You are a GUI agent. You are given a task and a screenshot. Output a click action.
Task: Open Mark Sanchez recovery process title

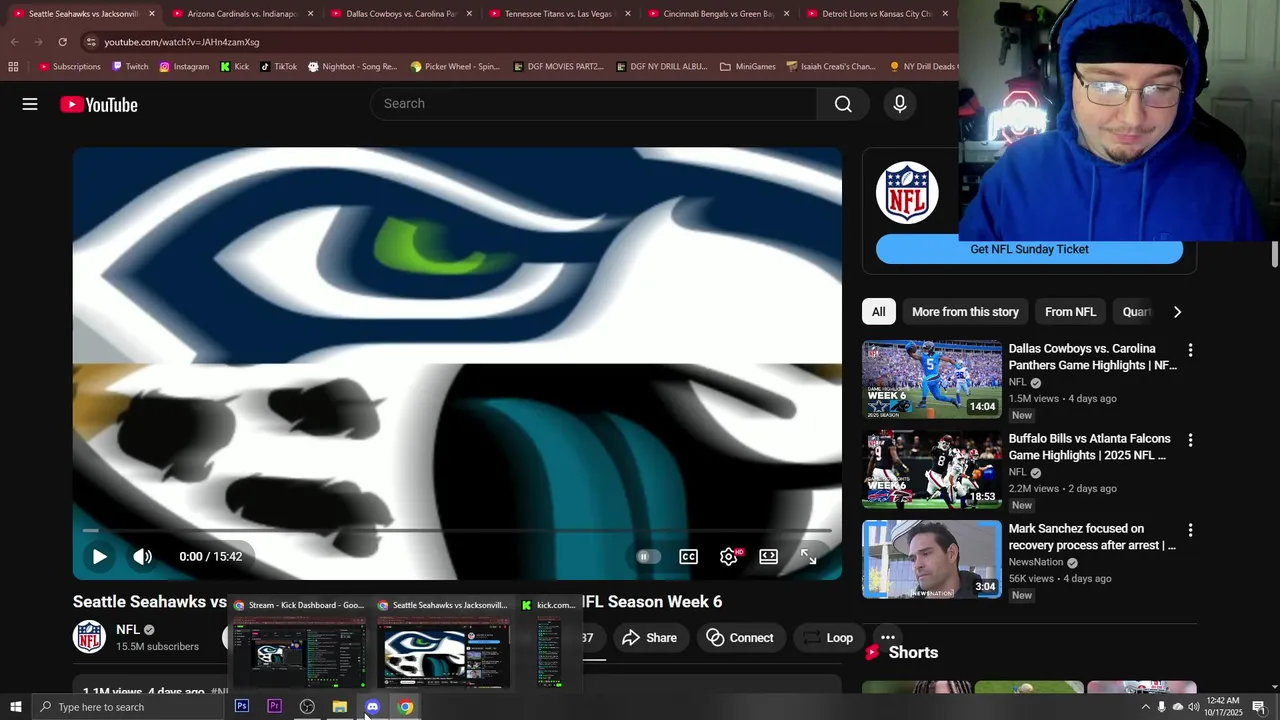pyautogui.click(x=1092, y=537)
